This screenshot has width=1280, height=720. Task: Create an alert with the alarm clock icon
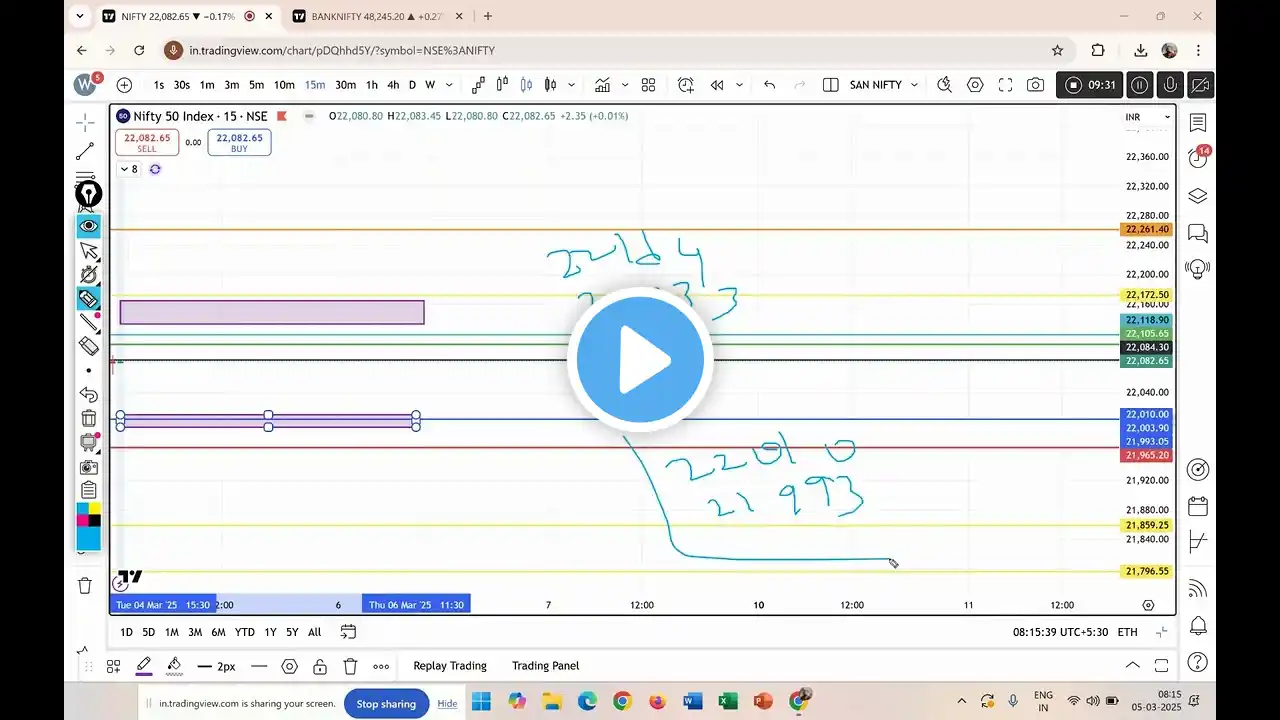click(685, 85)
